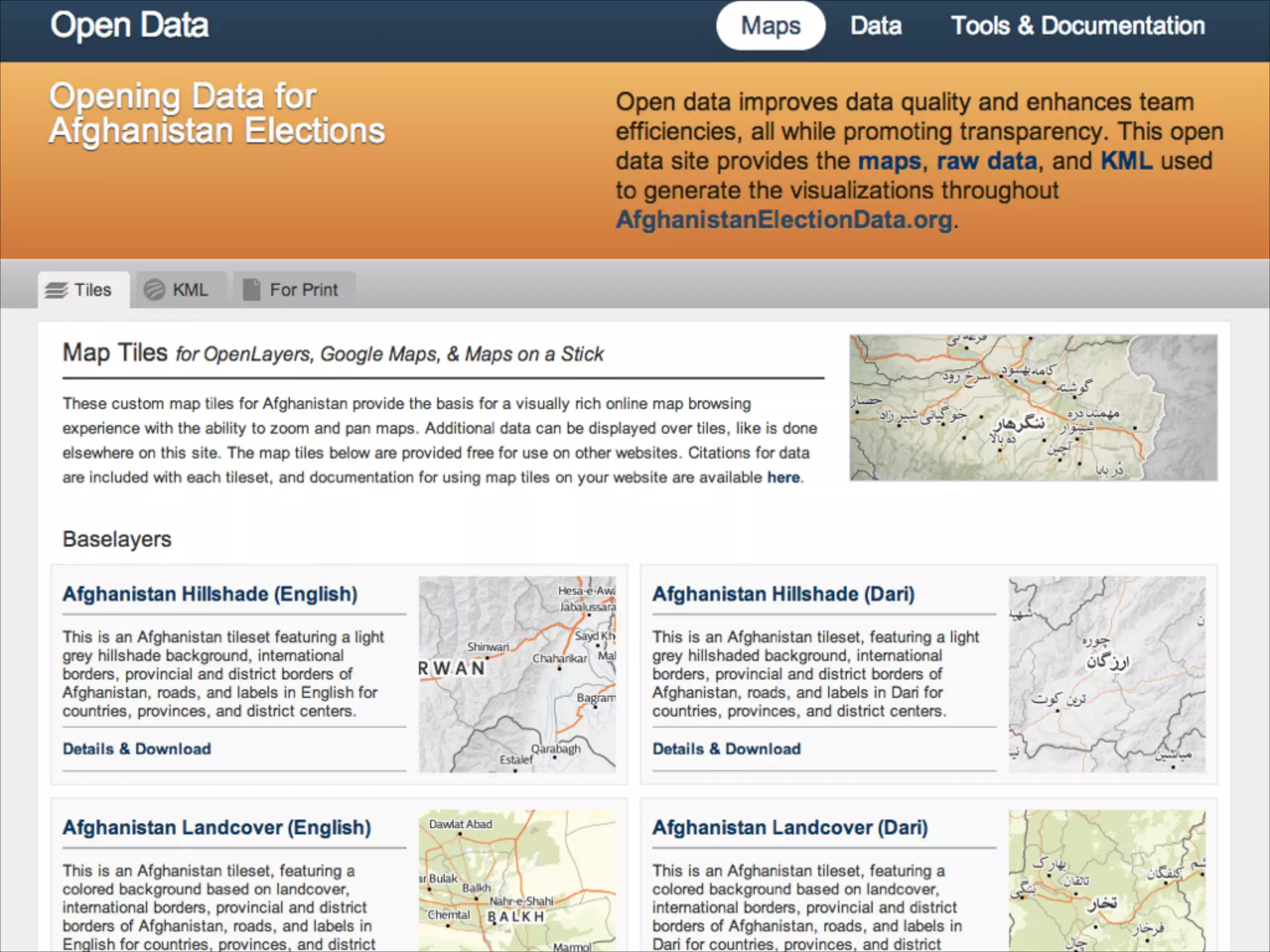1270x952 pixels.
Task: Click the Hillshade English map thumbnail
Action: [517, 674]
